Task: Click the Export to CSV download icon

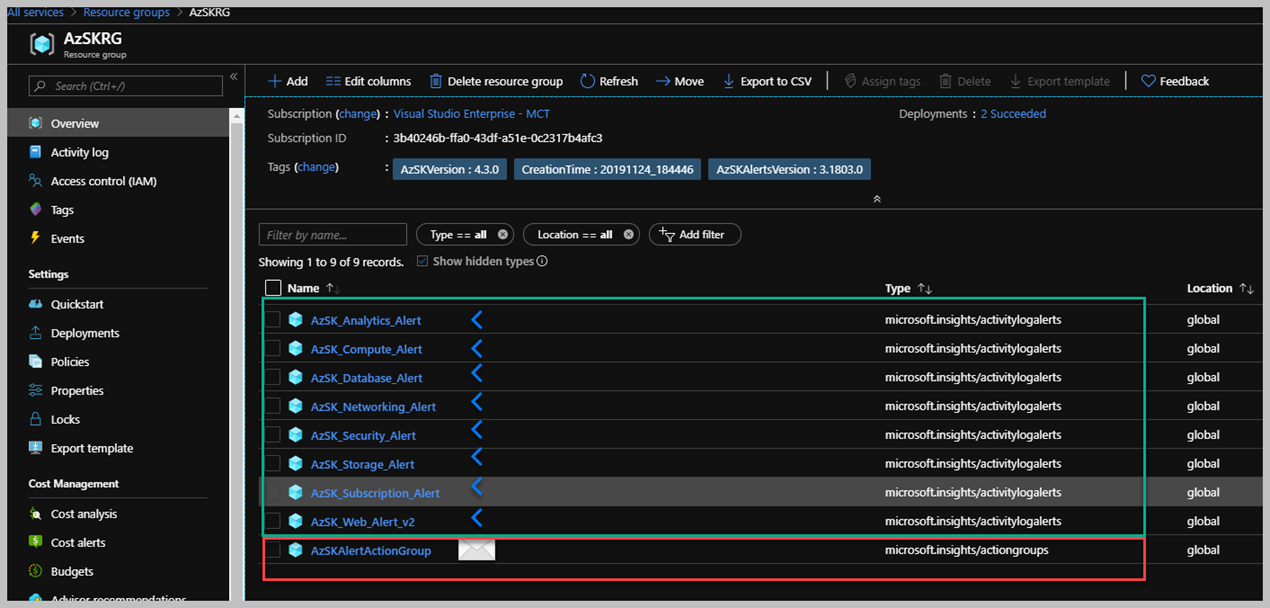Action: point(729,81)
